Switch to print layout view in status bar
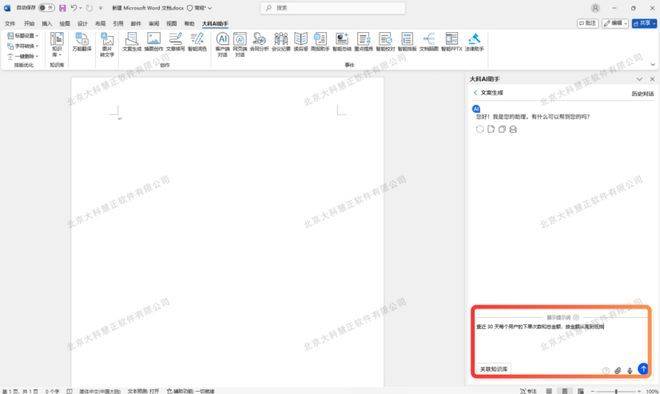 pyautogui.click(x=565, y=391)
